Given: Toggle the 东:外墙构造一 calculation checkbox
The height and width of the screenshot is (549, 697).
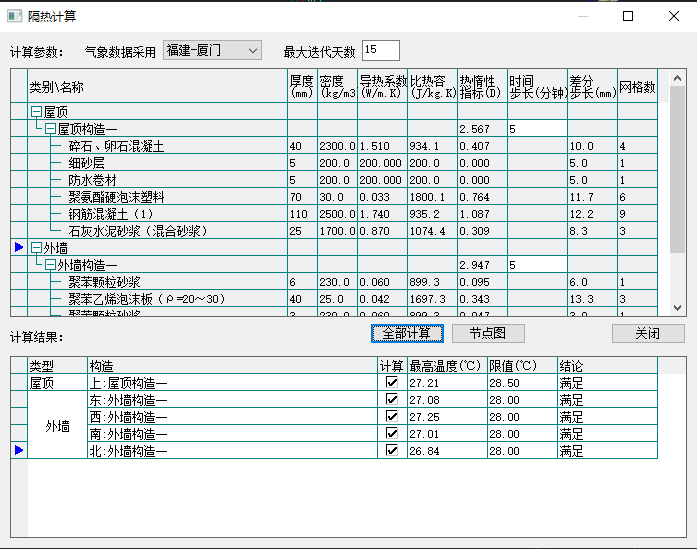Looking at the screenshot, I should 392,400.
